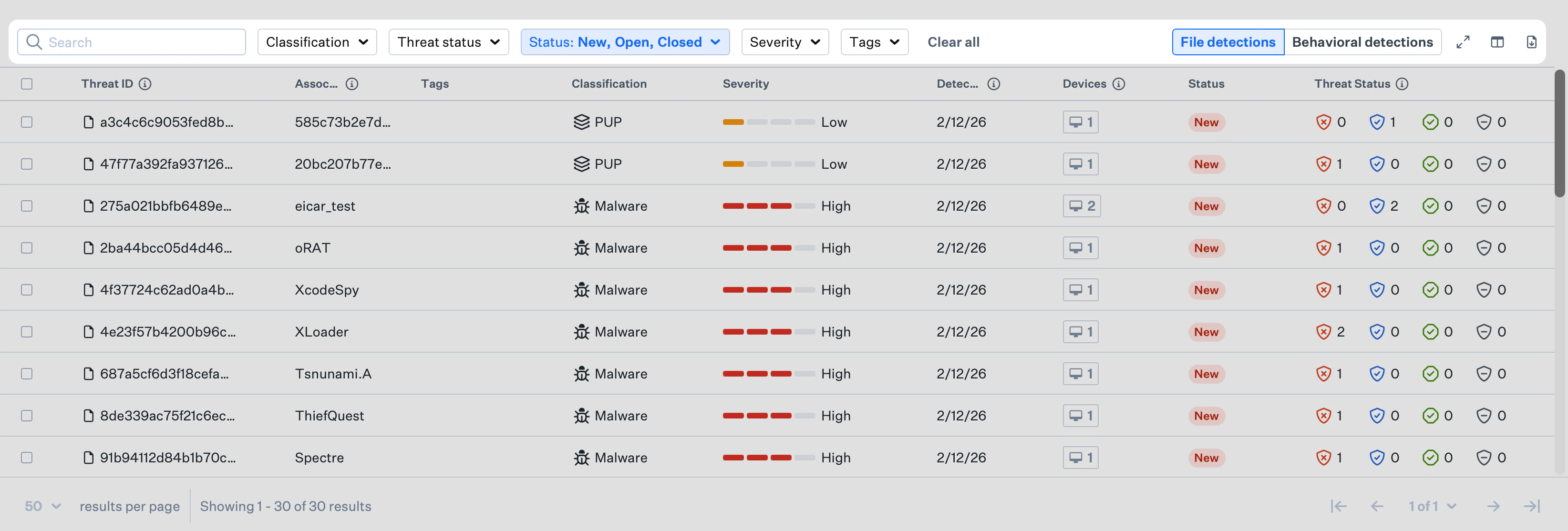Check the checkbox on the oRAT row
1568x531 pixels.
(26, 247)
